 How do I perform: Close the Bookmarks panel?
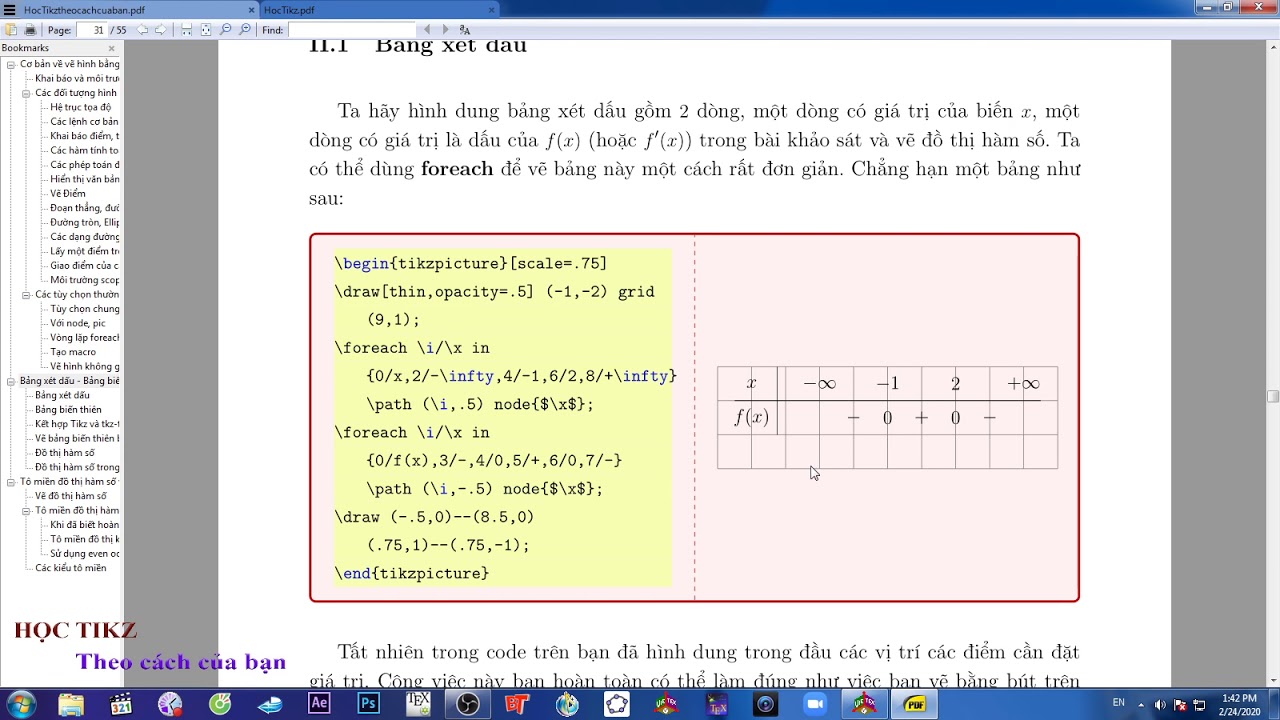pos(111,48)
